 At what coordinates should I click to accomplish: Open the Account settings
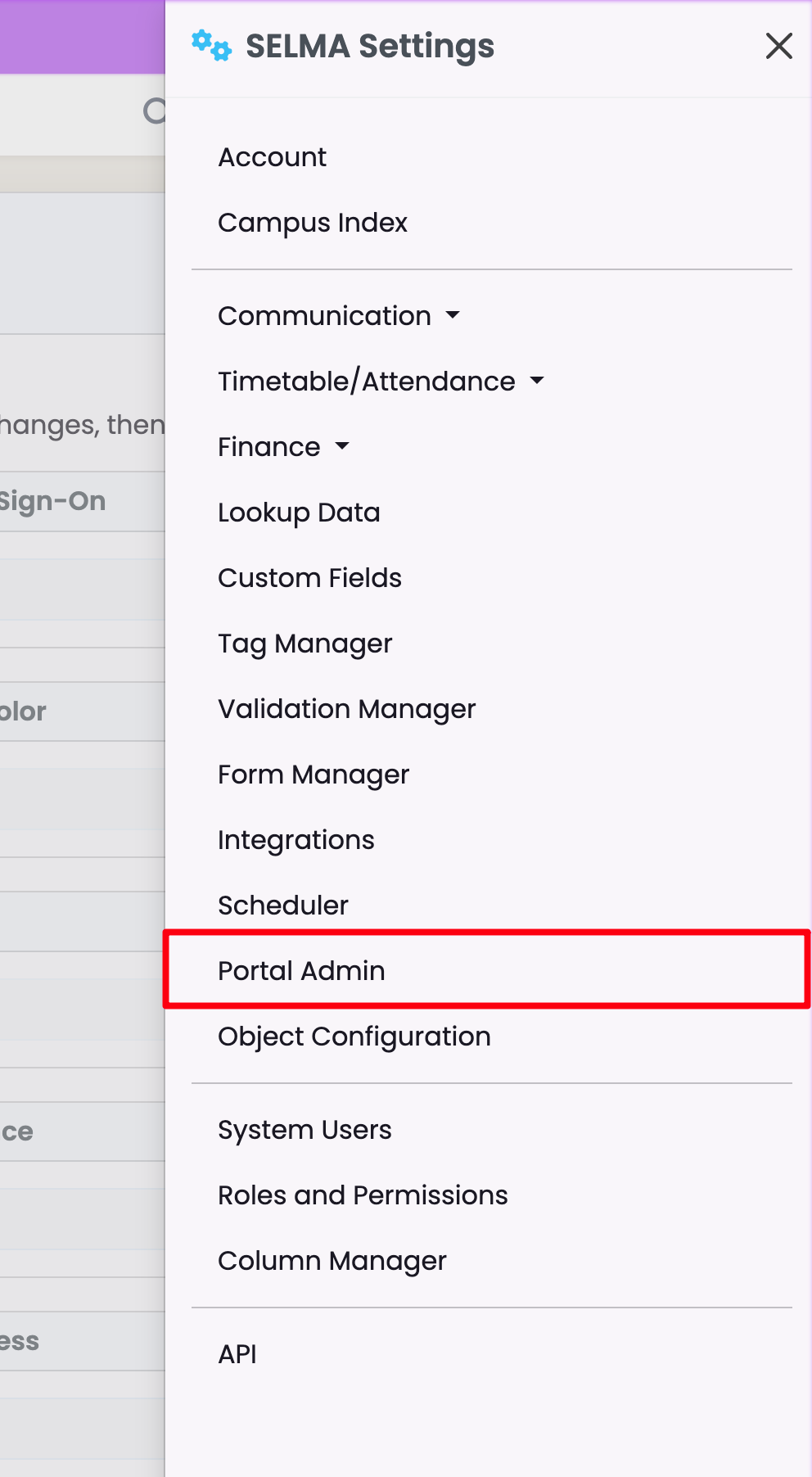[x=272, y=157]
